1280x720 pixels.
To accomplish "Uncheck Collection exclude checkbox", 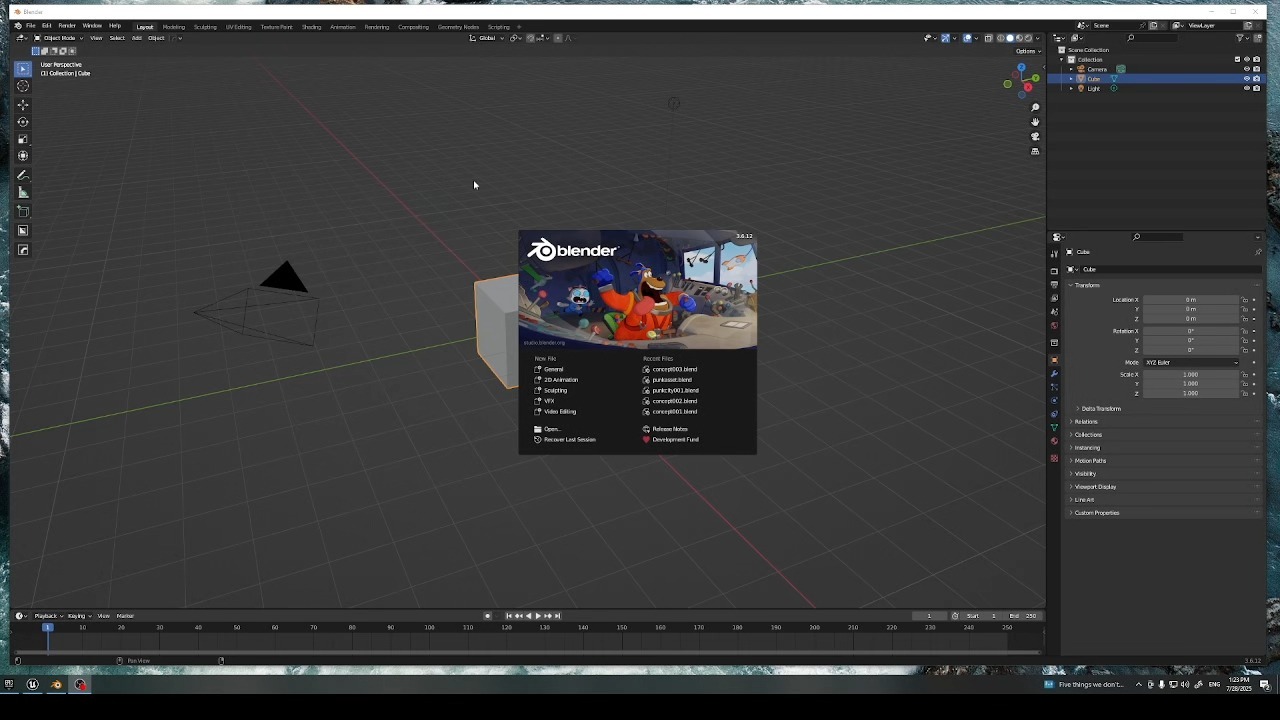I will [1237, 59].
